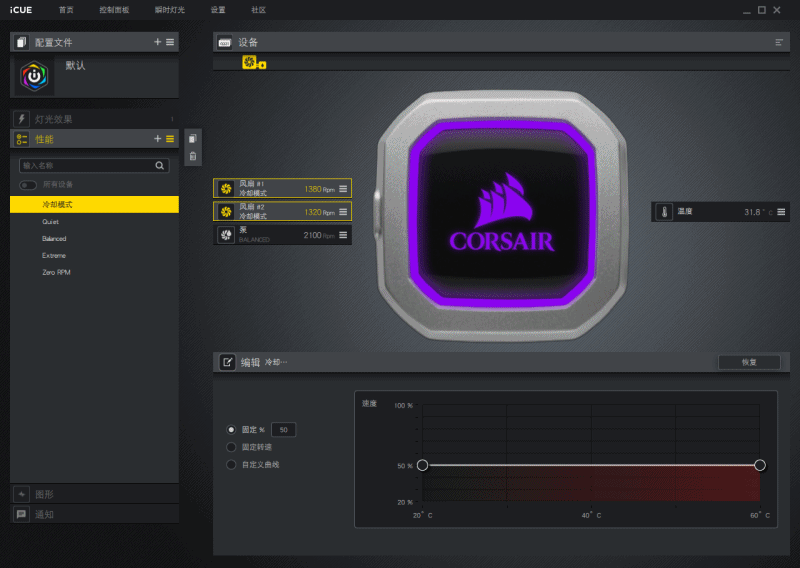Click the 编辑 edit pencil icon
The image size is (800, 568).
point(227,362)
